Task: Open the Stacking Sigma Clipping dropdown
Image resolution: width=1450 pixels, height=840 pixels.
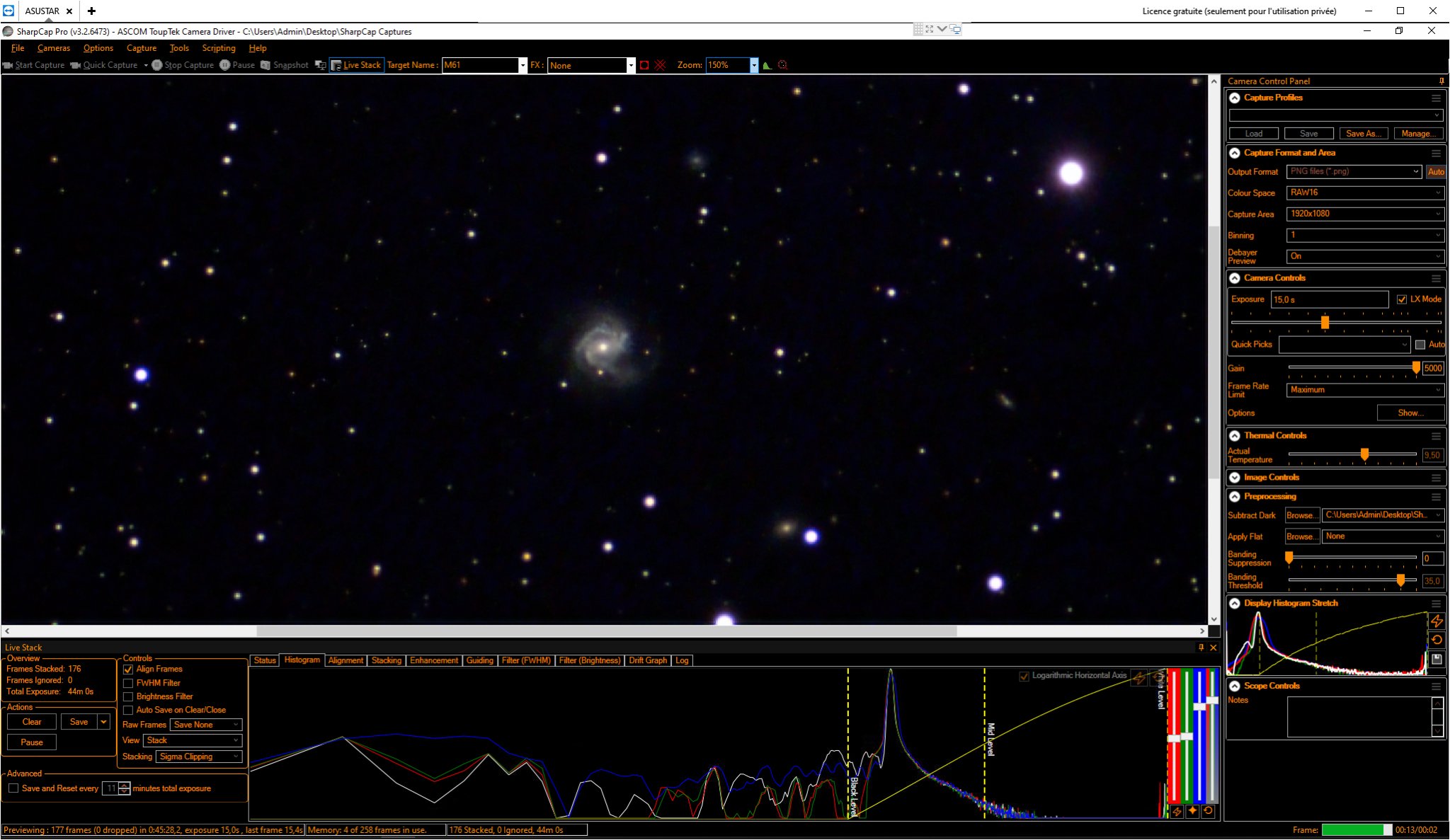Action: tap(199, 757)
